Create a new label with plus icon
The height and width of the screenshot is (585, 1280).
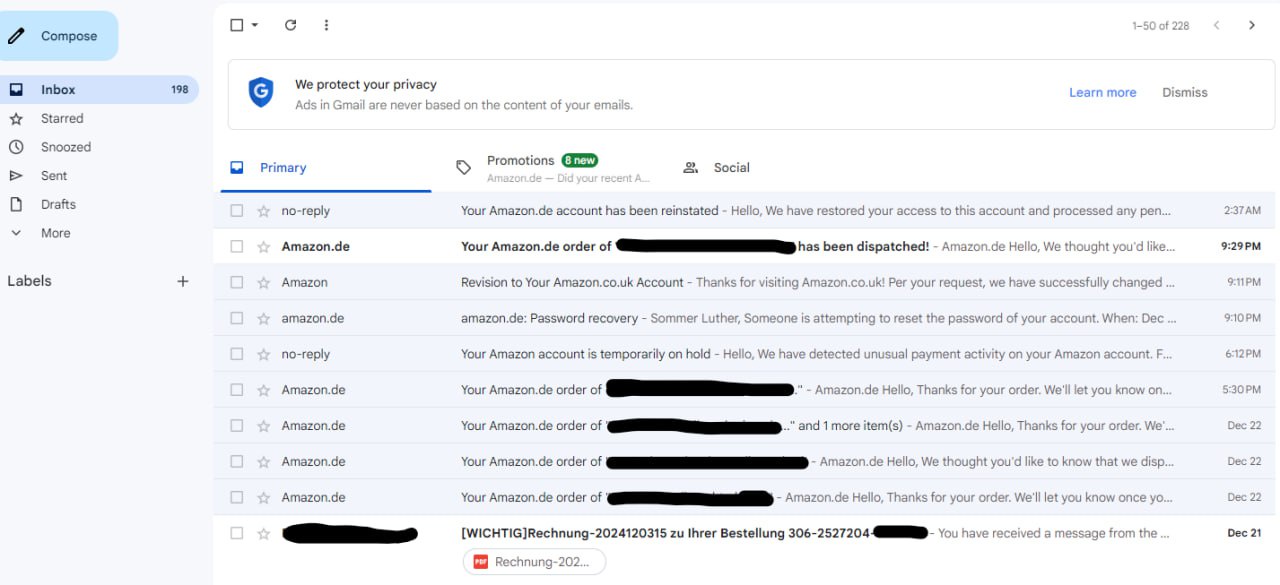(x=183, y=281)
